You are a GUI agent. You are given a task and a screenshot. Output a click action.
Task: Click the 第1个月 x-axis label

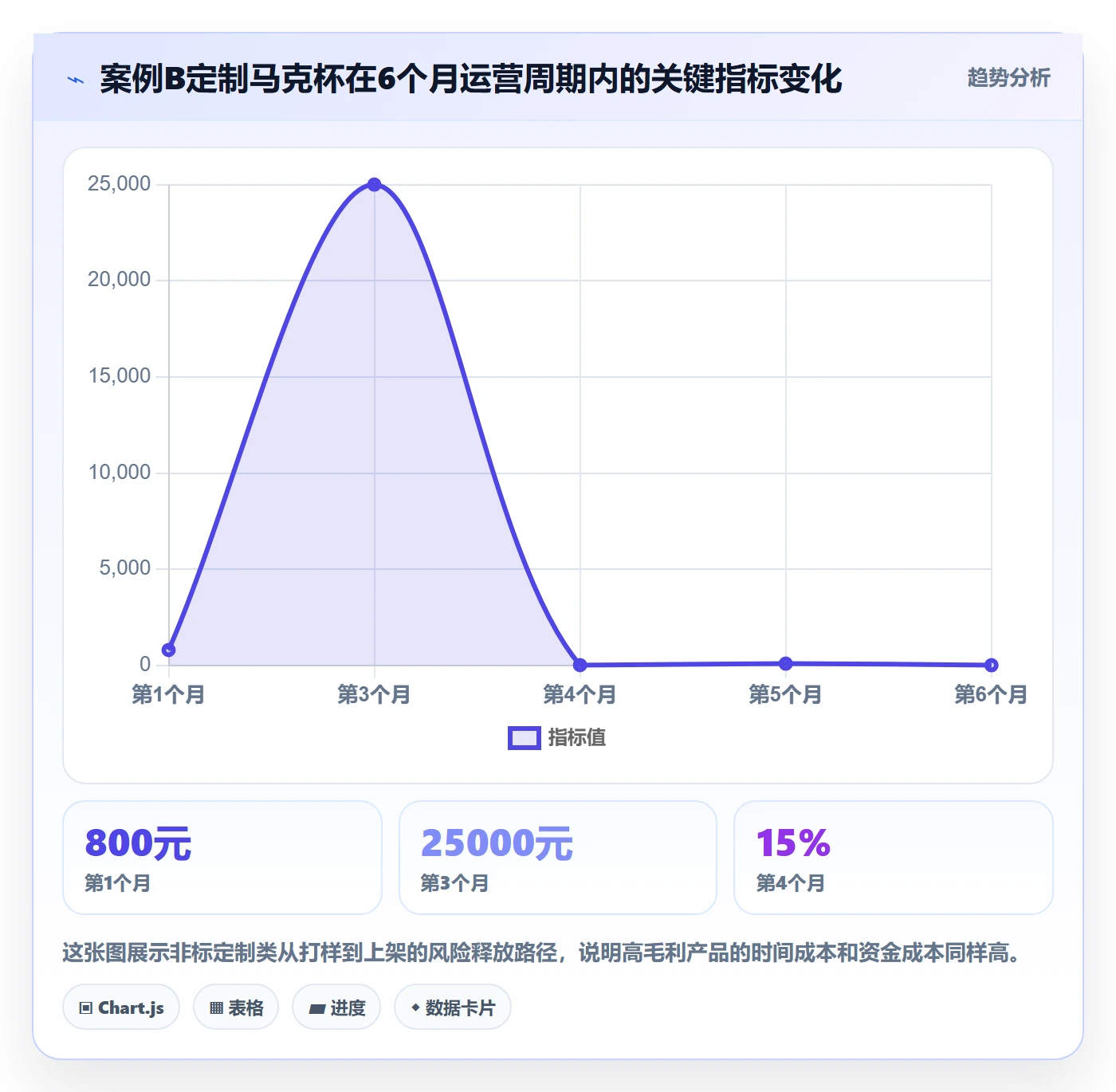point(169,694)
